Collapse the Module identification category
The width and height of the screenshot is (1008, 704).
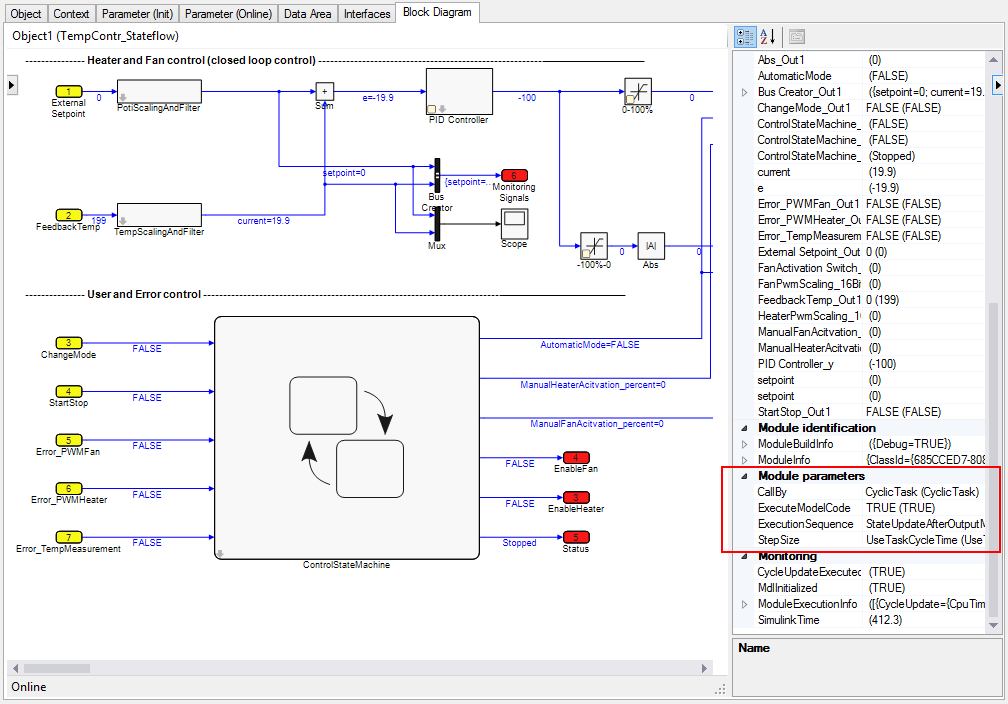point(744,428)
